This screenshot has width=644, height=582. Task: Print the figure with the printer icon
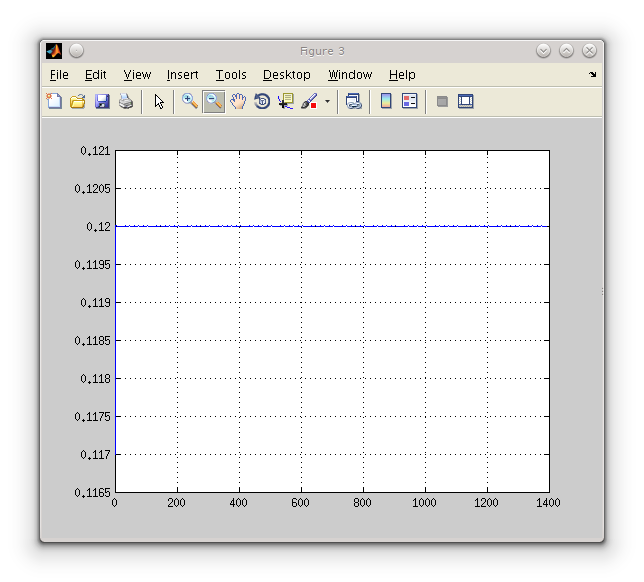[x=126, y=101]
